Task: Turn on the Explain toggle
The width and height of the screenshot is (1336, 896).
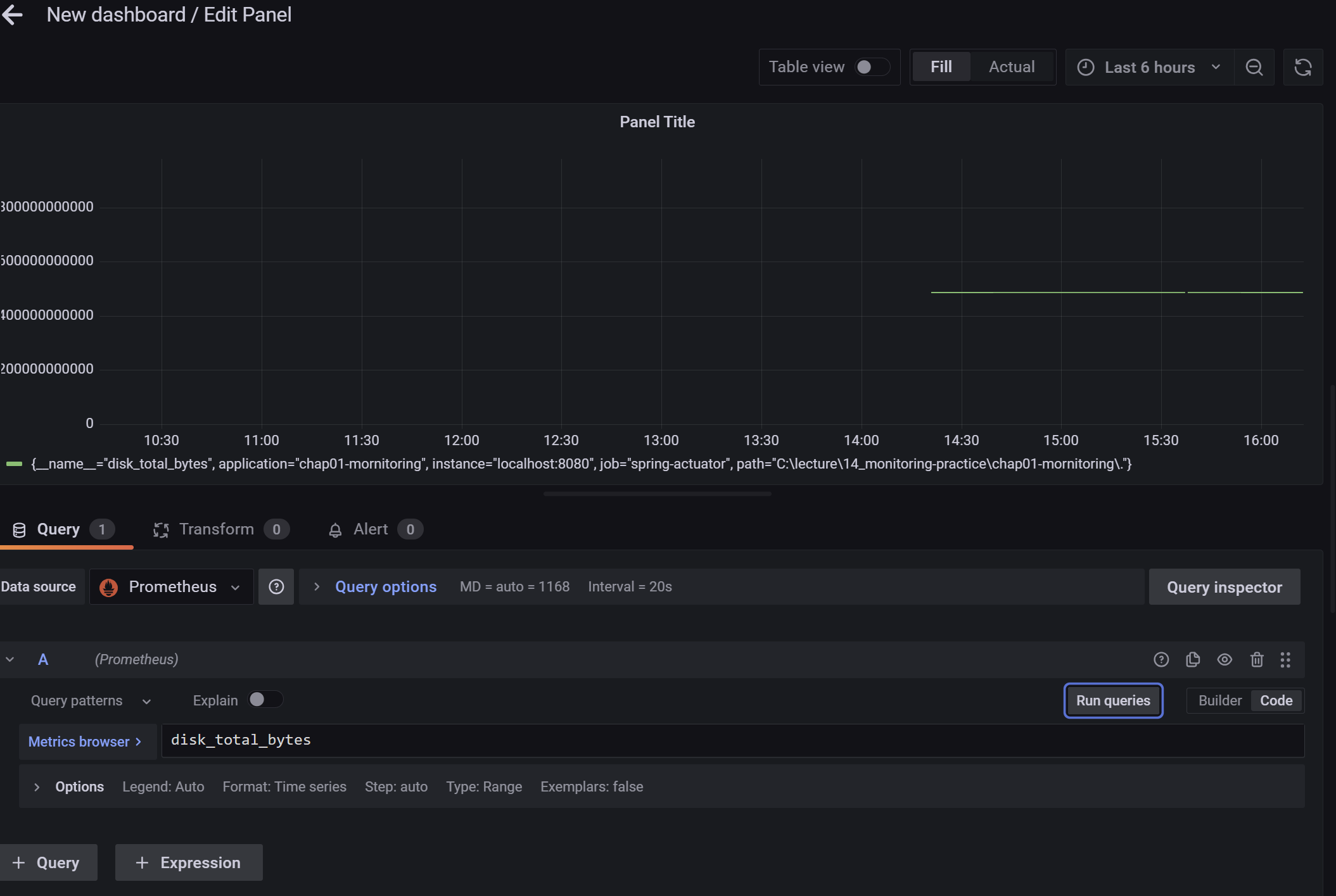Action: 265,700
